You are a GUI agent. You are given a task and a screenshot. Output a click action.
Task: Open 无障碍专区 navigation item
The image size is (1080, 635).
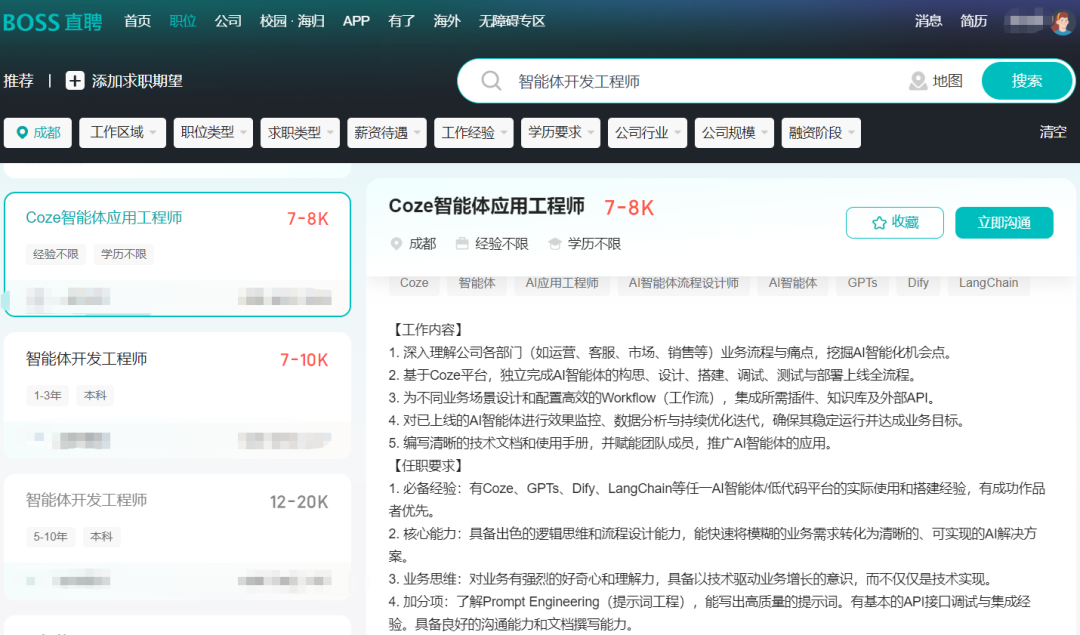[x=512, y=21]
